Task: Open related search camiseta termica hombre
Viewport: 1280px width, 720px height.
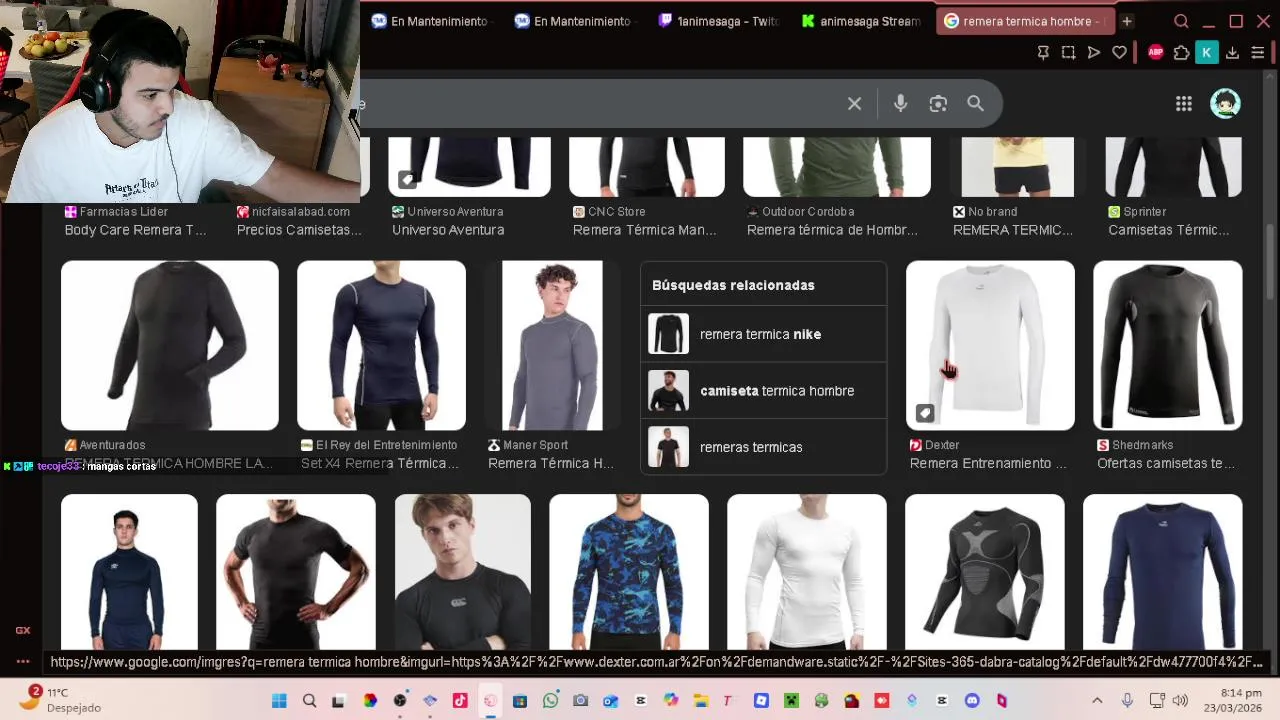Action: pos(764,391)
